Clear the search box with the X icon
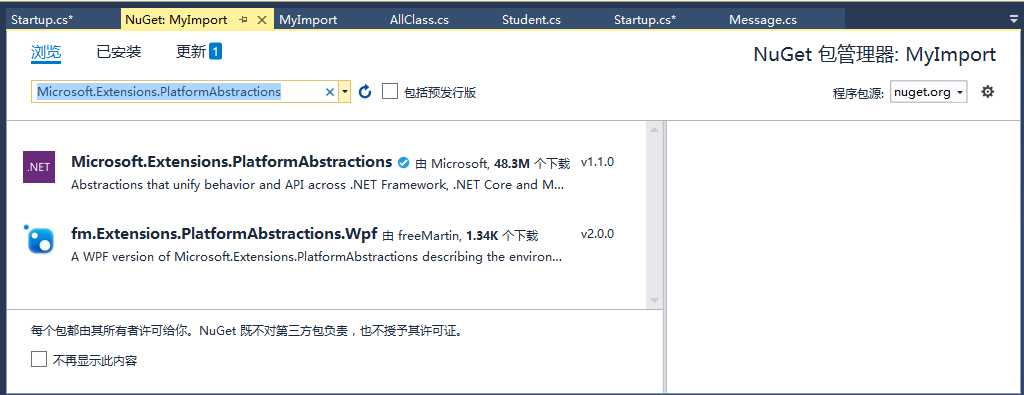 (330, 92)
